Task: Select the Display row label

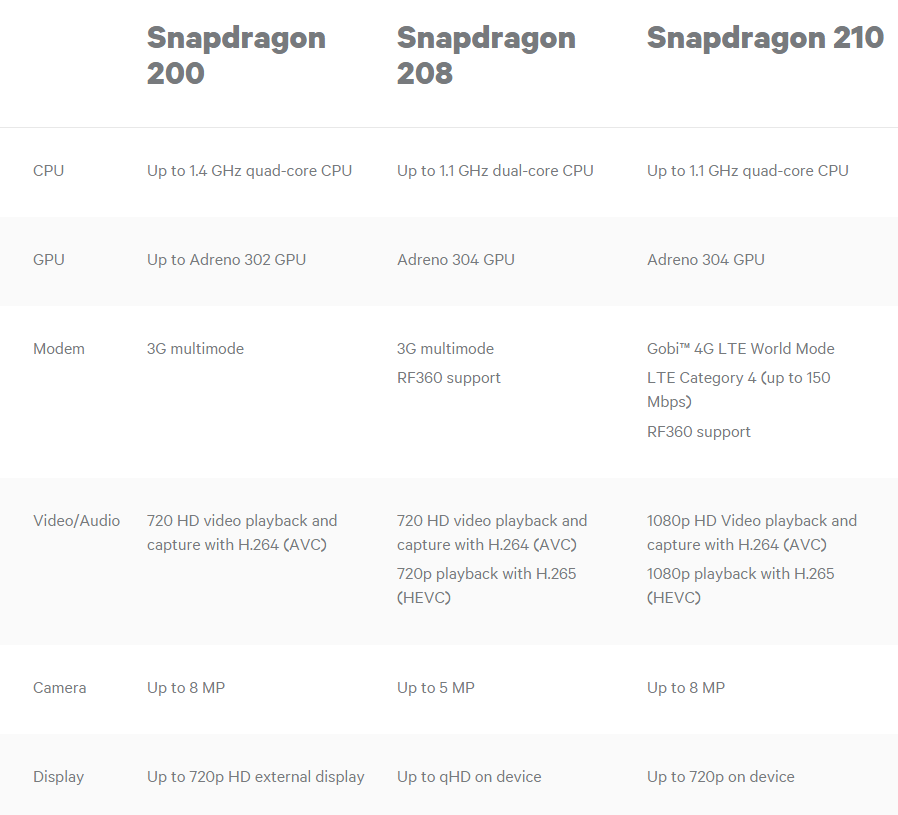Action: click(58, 777)
